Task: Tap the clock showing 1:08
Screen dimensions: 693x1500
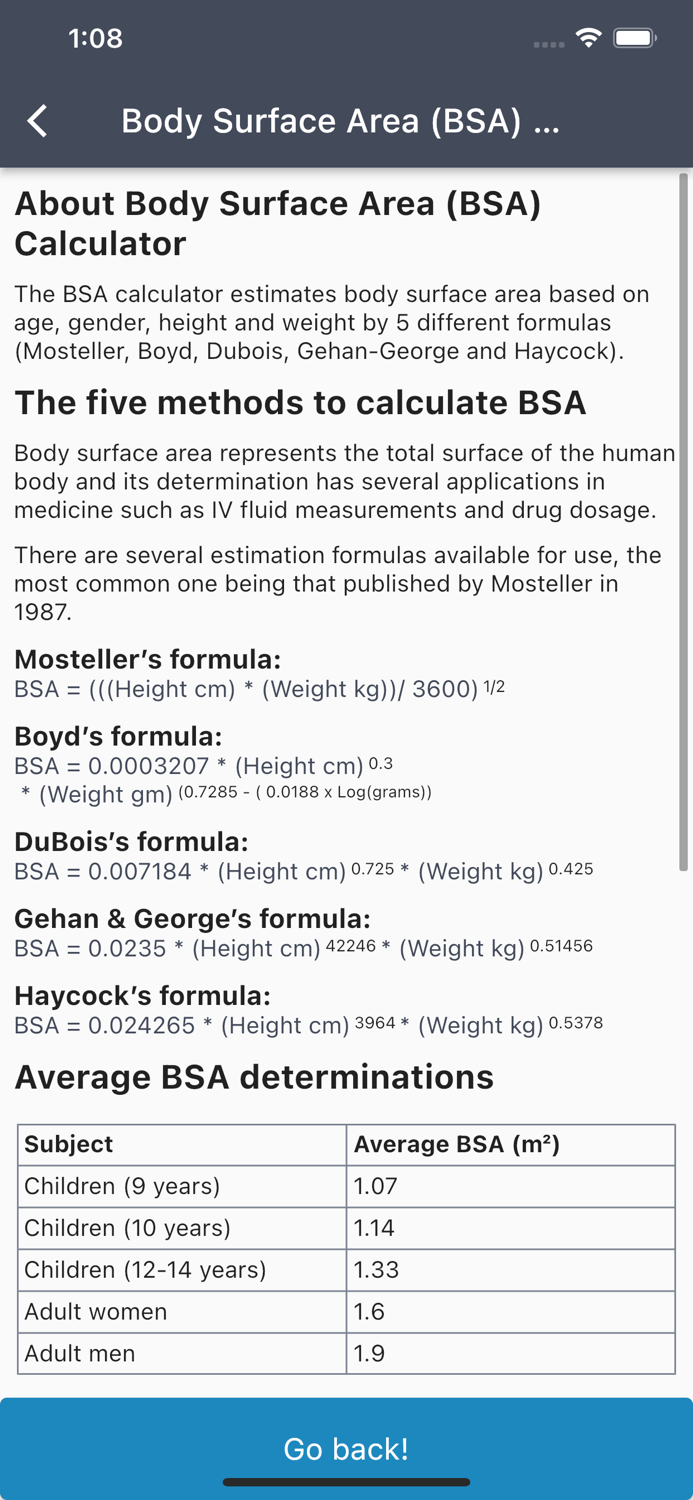Action: point(96,38)
